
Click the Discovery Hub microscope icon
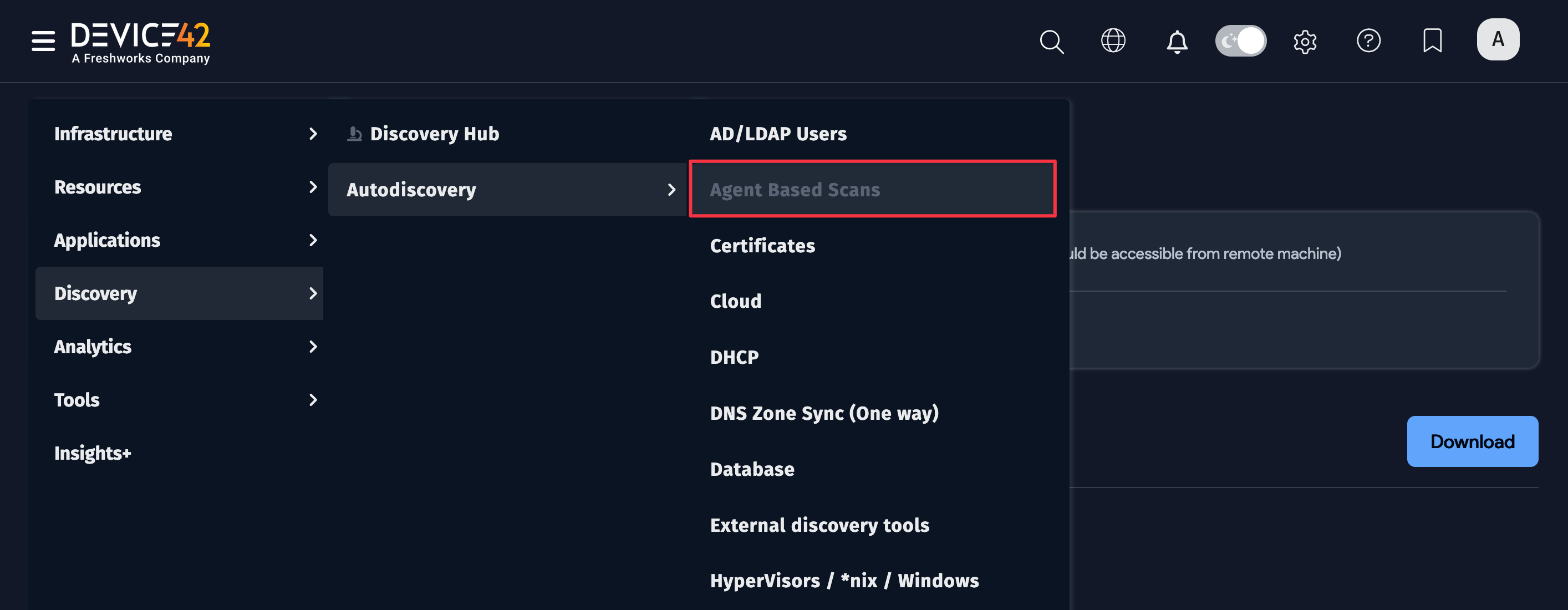(354, 133)
